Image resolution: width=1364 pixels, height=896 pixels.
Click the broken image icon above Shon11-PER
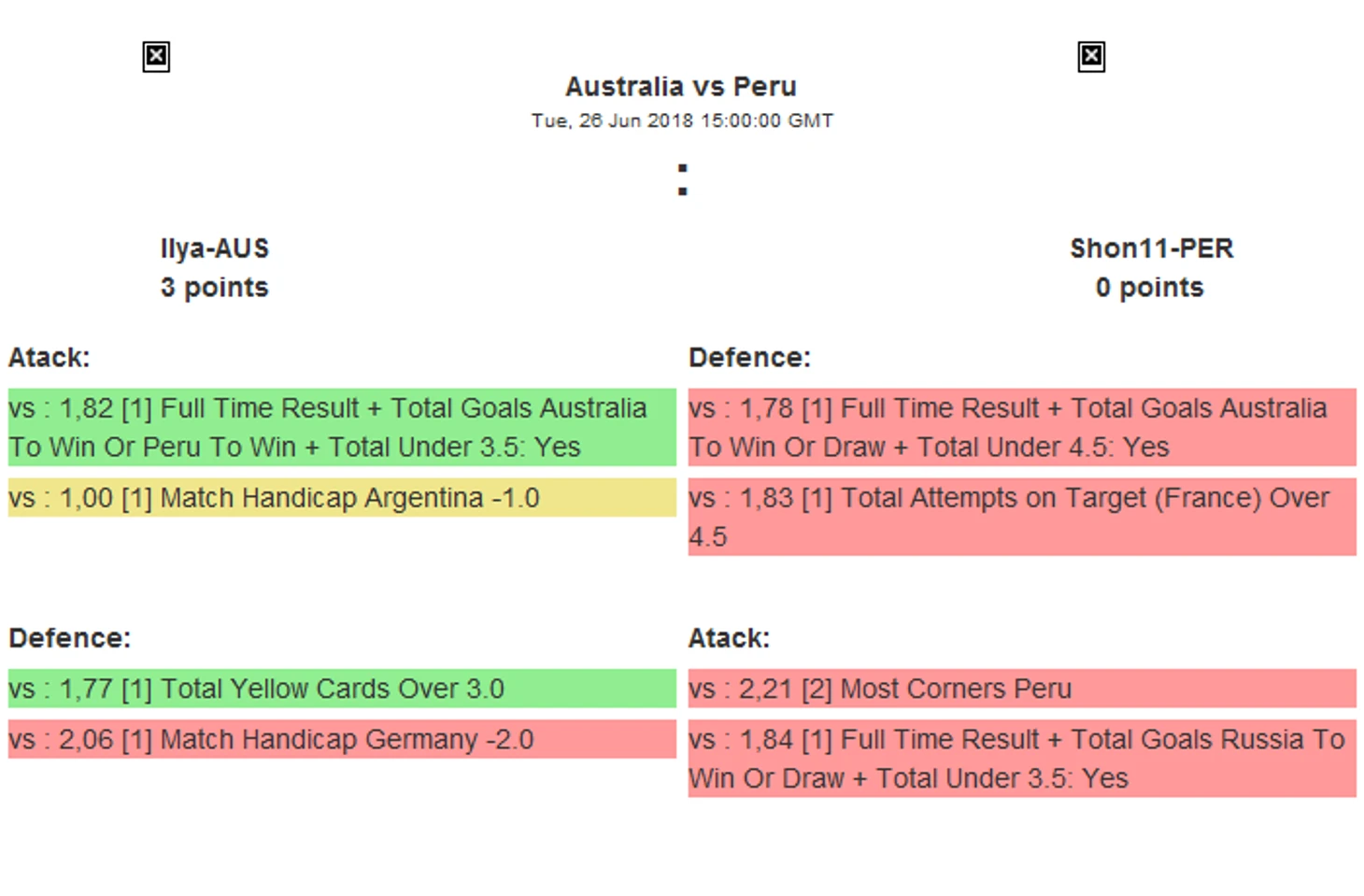1091,57
